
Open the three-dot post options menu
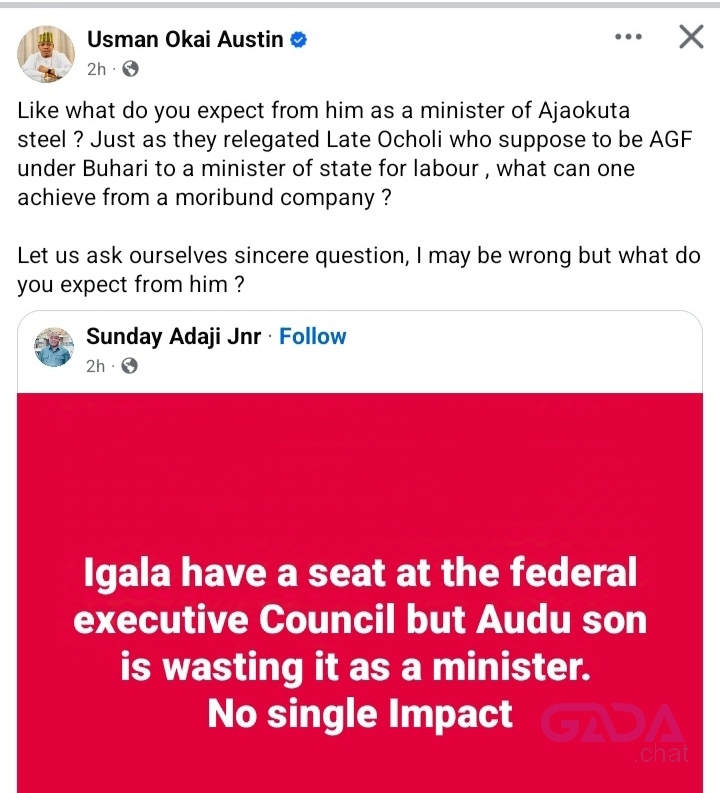pyautogui.click(x=628, y=37)
